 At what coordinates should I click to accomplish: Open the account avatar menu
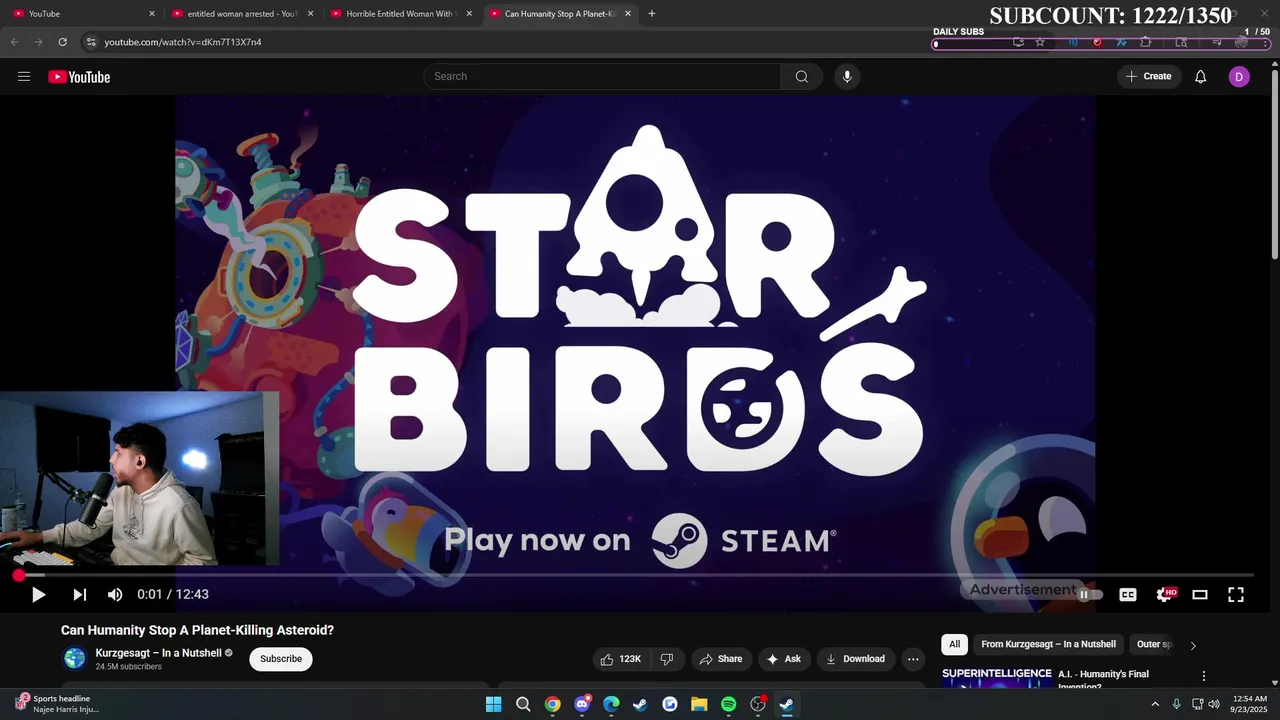pyautogui.click(x=1239, y=77)
